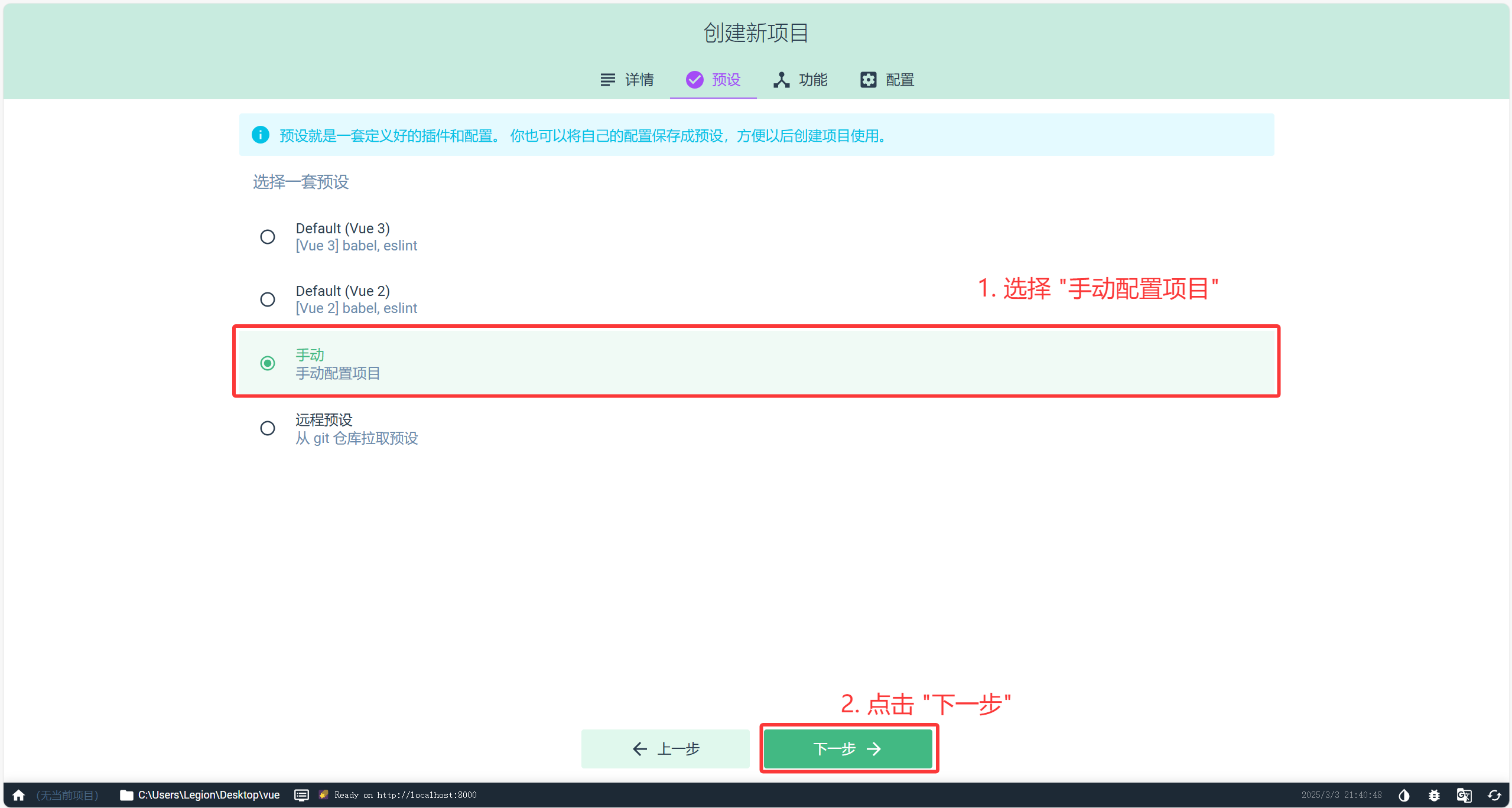Click the C:\Users\Legion\Desktop\vue path
Viewport: 1512px width, 808px height.
tap(209, 795)
